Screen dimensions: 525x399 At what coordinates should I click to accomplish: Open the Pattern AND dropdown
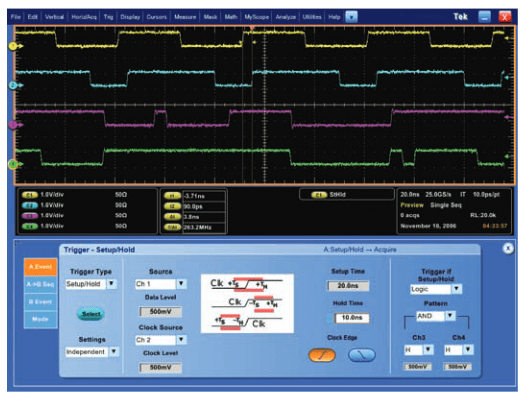(450, 316)
